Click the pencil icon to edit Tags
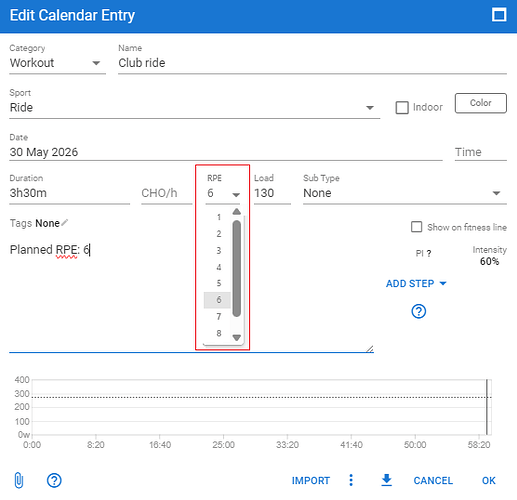 tap(65, 222)
